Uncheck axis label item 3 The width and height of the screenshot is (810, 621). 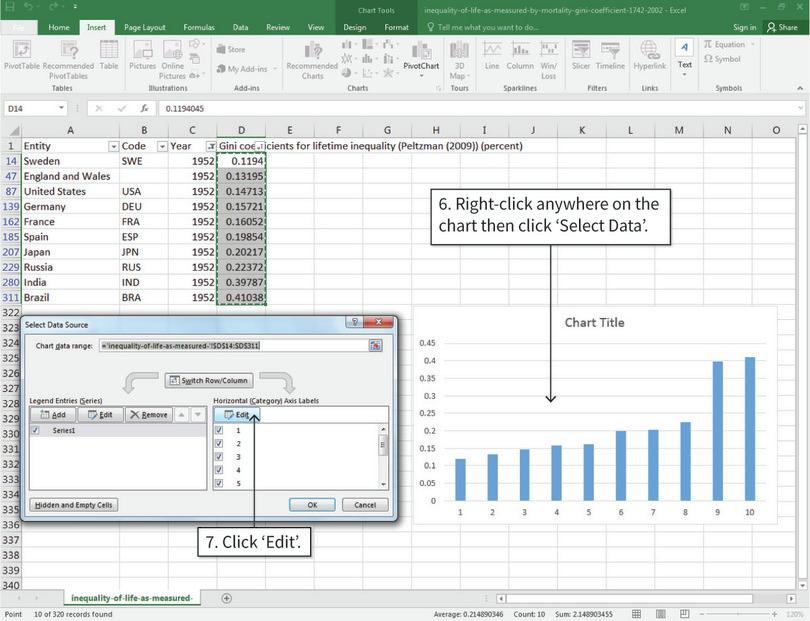[221, 456]
